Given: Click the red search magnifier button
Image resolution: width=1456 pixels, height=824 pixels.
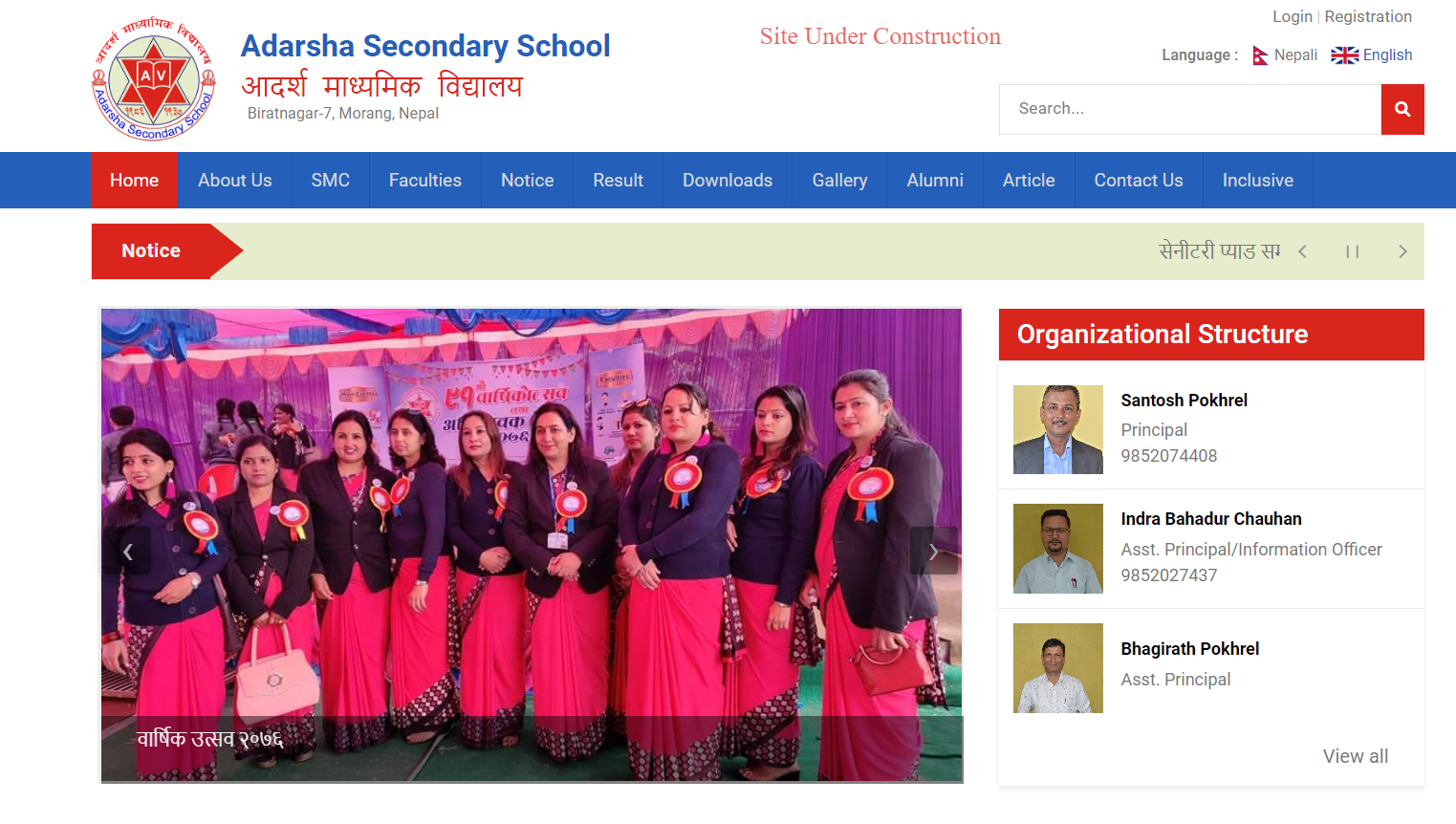Looking at the screenshot, I should pos(1402,109).
